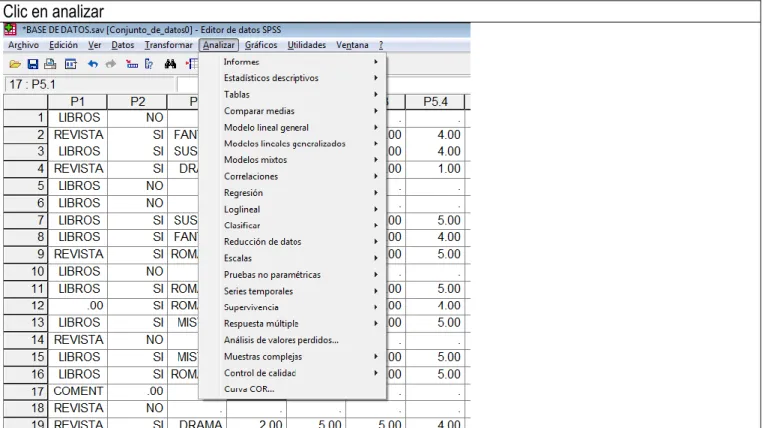
Task: Open the Datos menu
Action: pyautogui.click(x=122, y=45)
